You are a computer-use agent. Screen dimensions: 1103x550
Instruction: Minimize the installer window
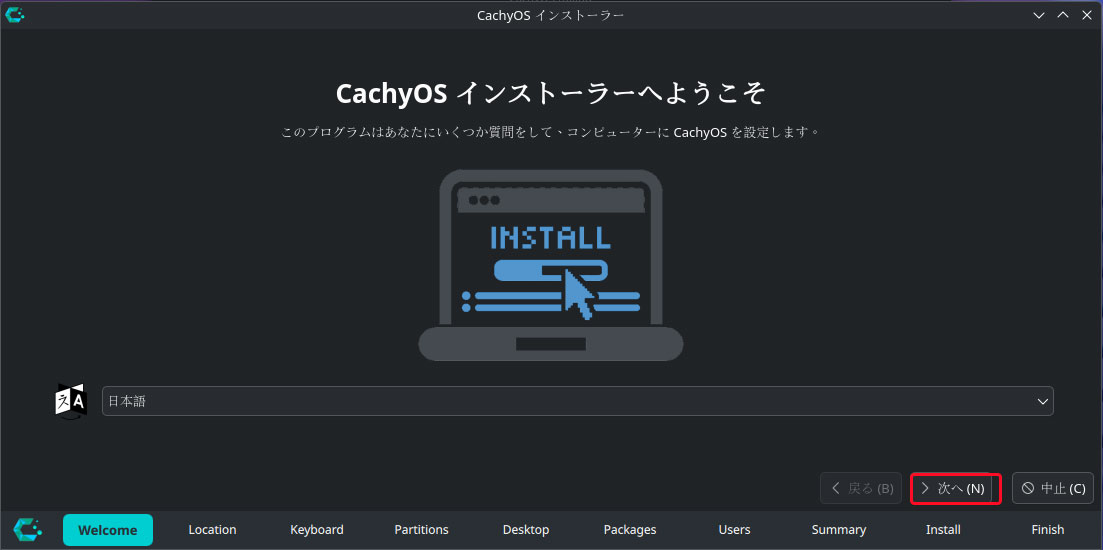[x=1039, y=15]
